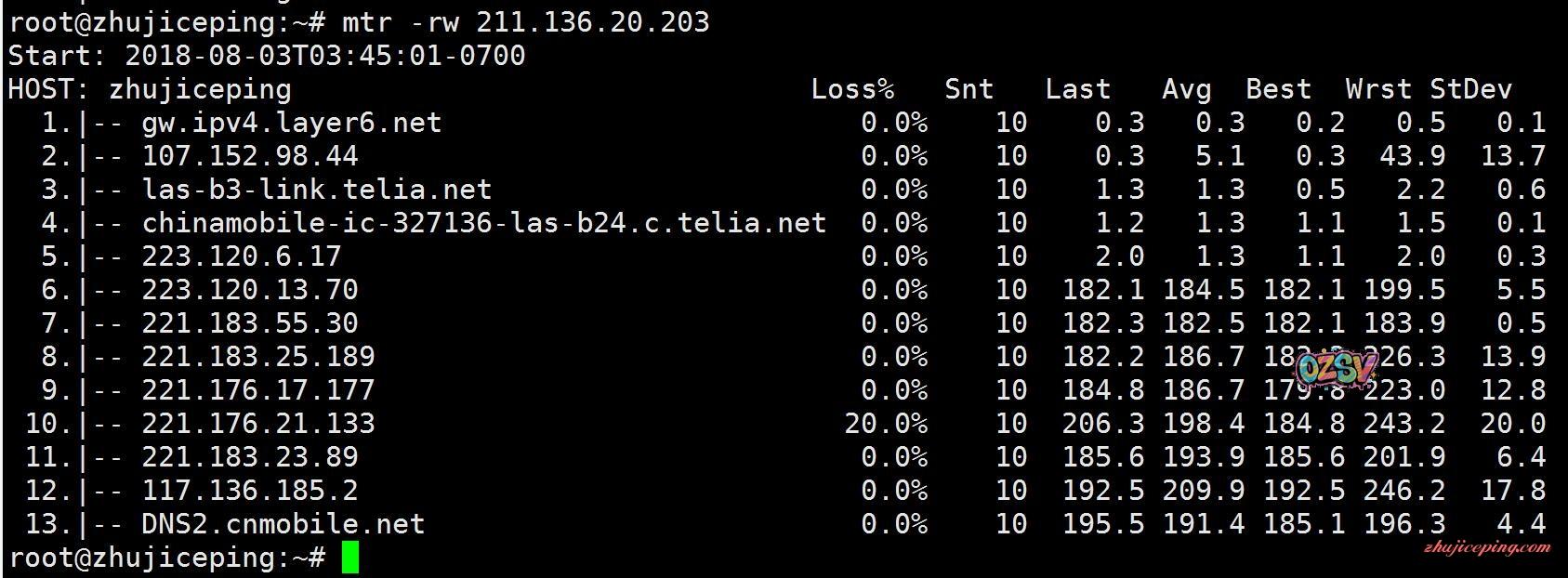Click the mtr command target 211.136.20.203
1568x578 pixels.
coord(592,21)
